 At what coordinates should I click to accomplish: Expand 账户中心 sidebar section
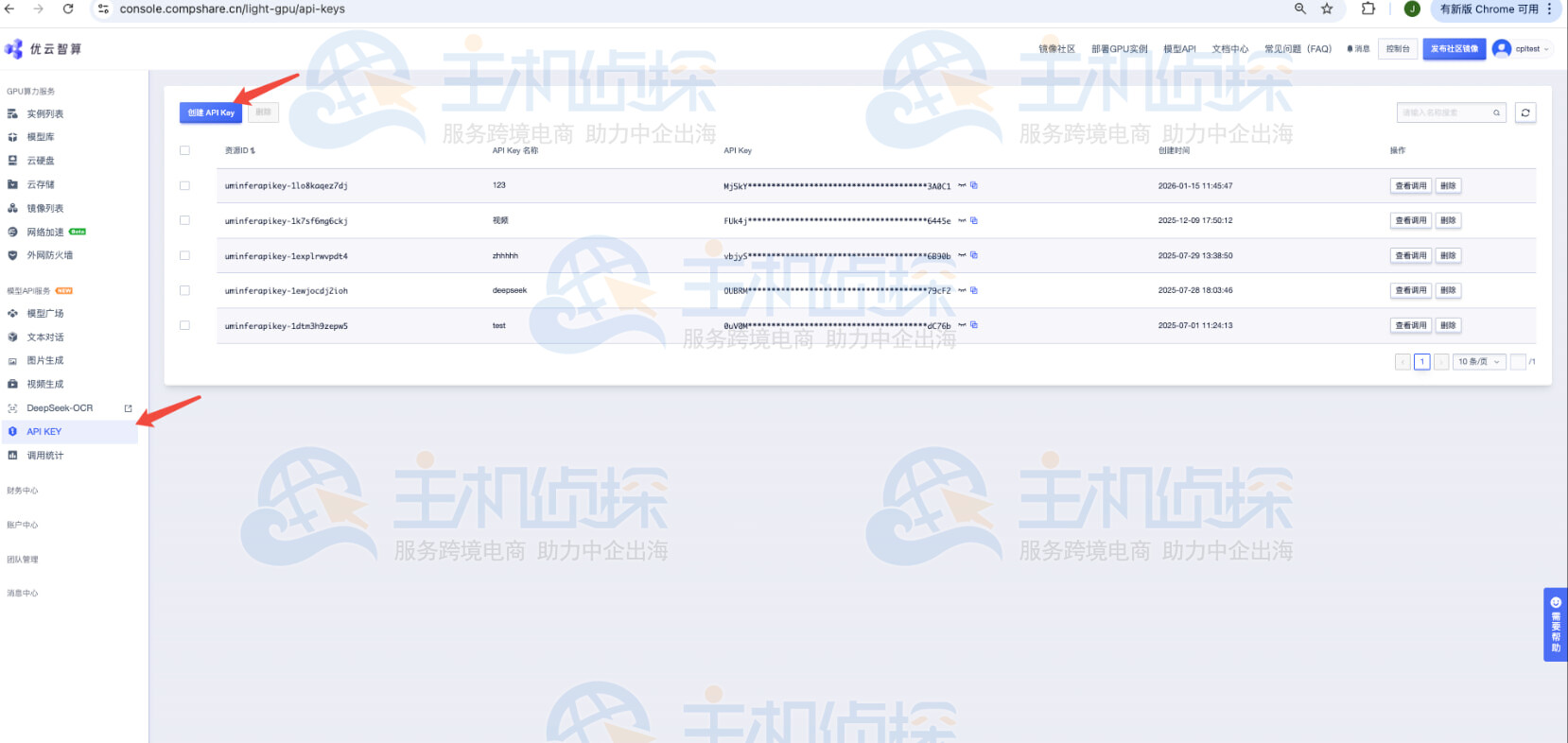pyautogui.click(x=23, y=525)
